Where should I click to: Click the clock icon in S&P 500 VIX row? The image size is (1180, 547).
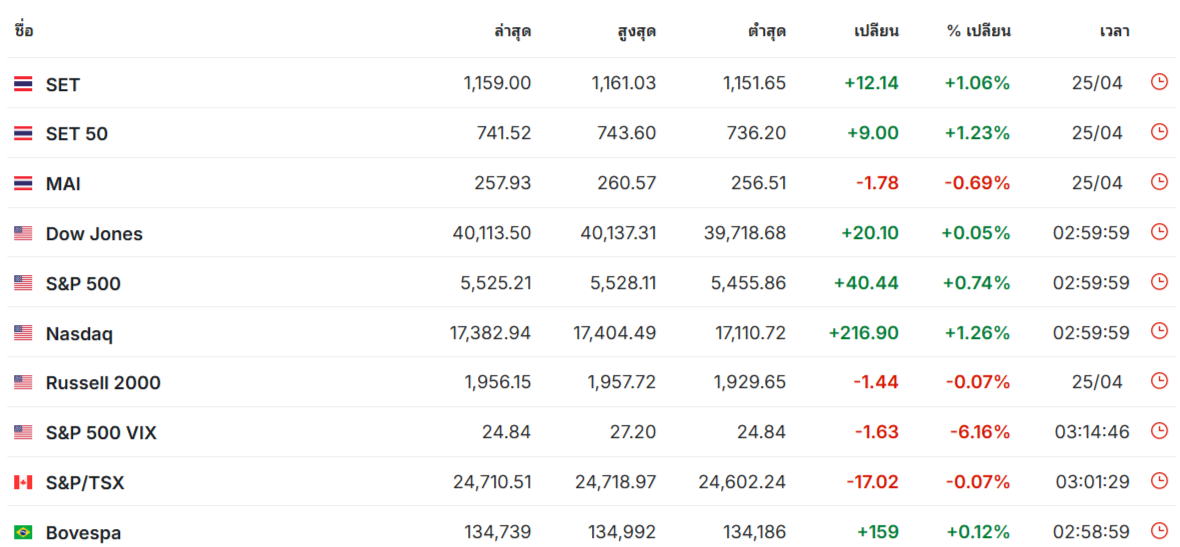[1159, 431]
